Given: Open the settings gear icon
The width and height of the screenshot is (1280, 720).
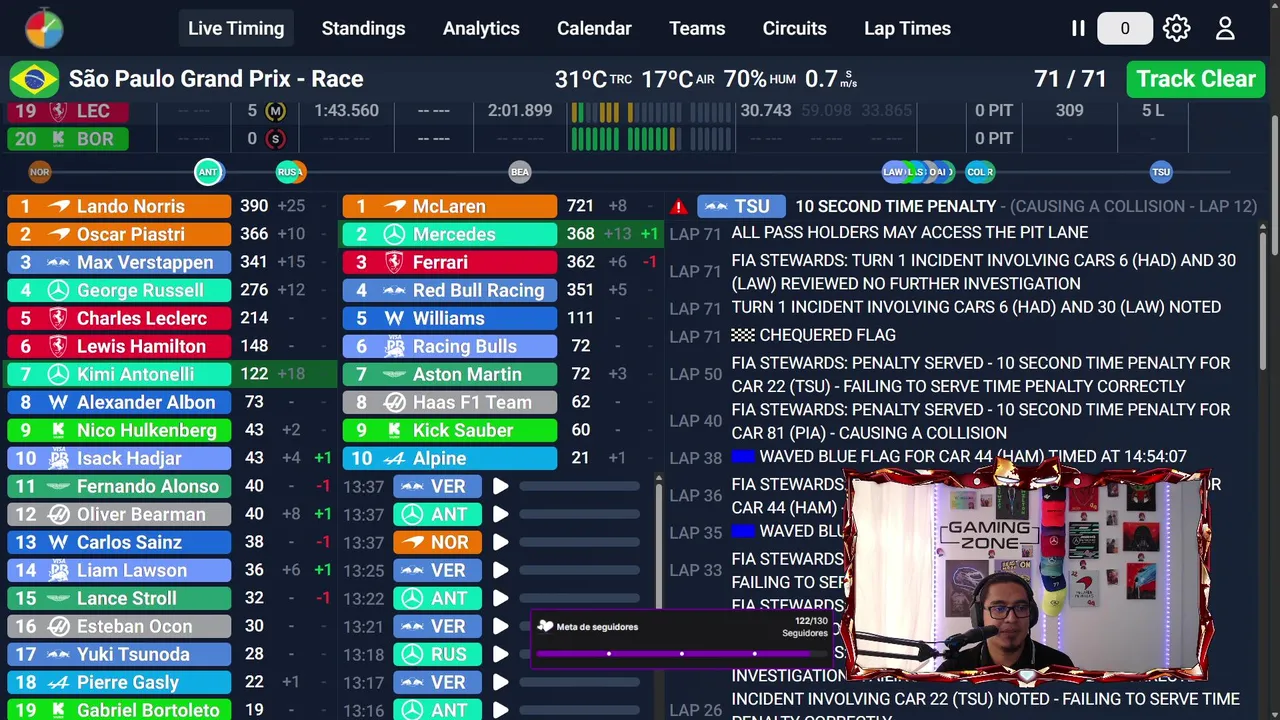Looking at the screenshot, I should coord(1176,29).
